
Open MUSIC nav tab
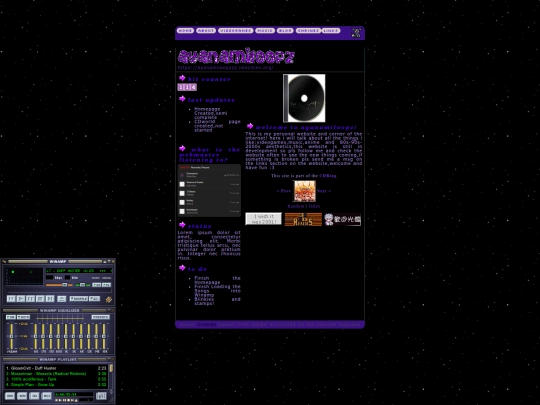pyautogui.click(x=265, y=31)
